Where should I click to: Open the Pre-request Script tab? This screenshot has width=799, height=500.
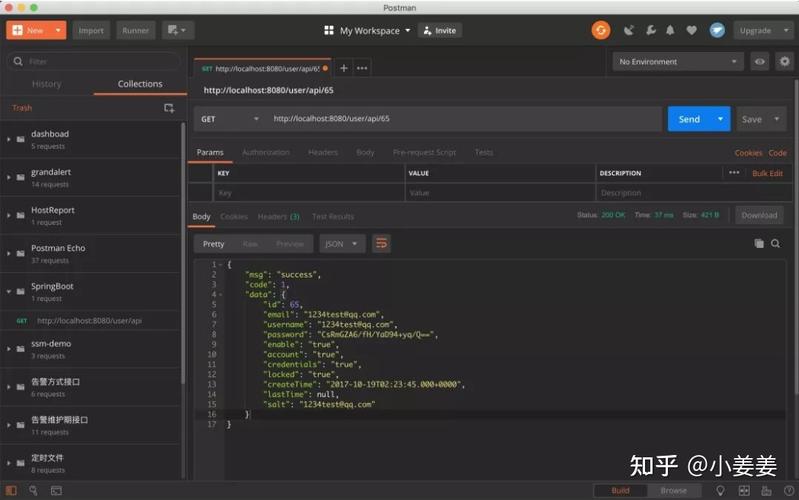pyautogui.click(x=424, y=152)
